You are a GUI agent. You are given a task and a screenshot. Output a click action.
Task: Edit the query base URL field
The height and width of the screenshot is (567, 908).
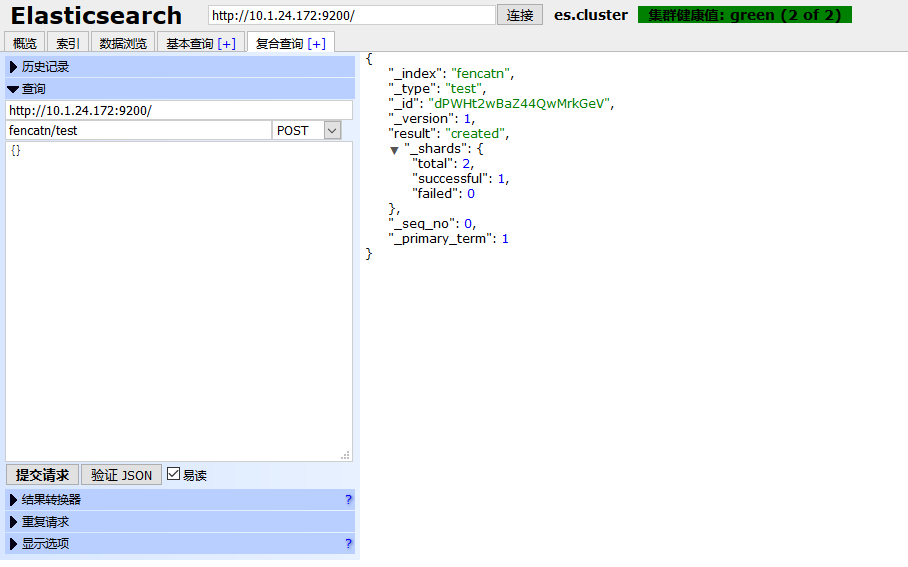pos(179,111)
